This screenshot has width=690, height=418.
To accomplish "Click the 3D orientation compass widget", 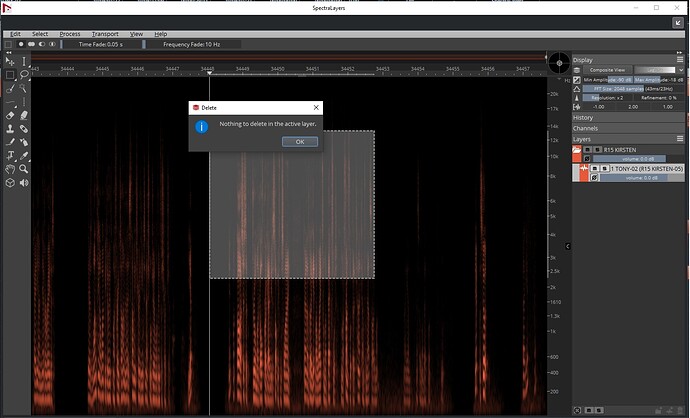I will click(559, 63).
